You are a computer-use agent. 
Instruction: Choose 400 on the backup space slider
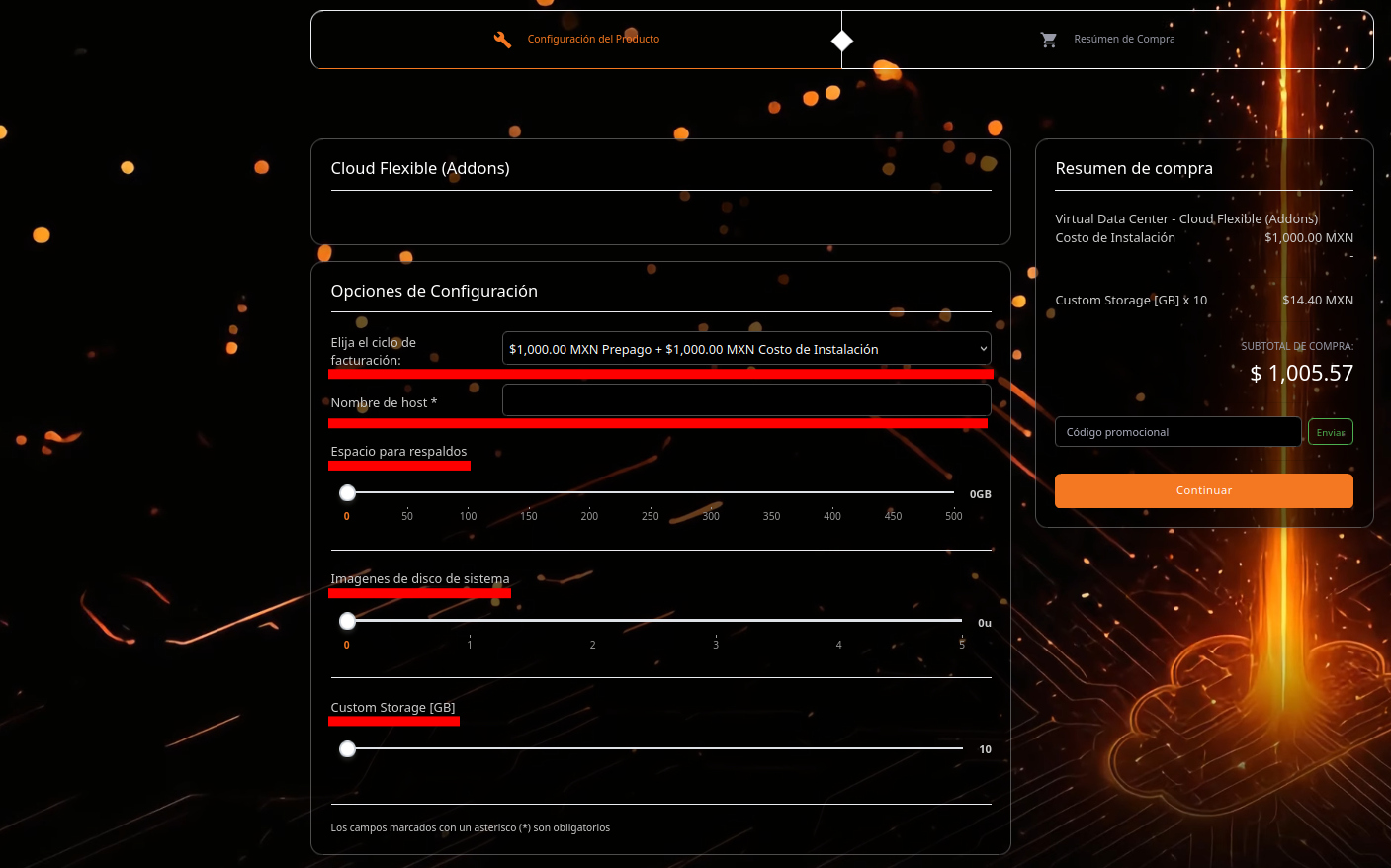(832, 492)
